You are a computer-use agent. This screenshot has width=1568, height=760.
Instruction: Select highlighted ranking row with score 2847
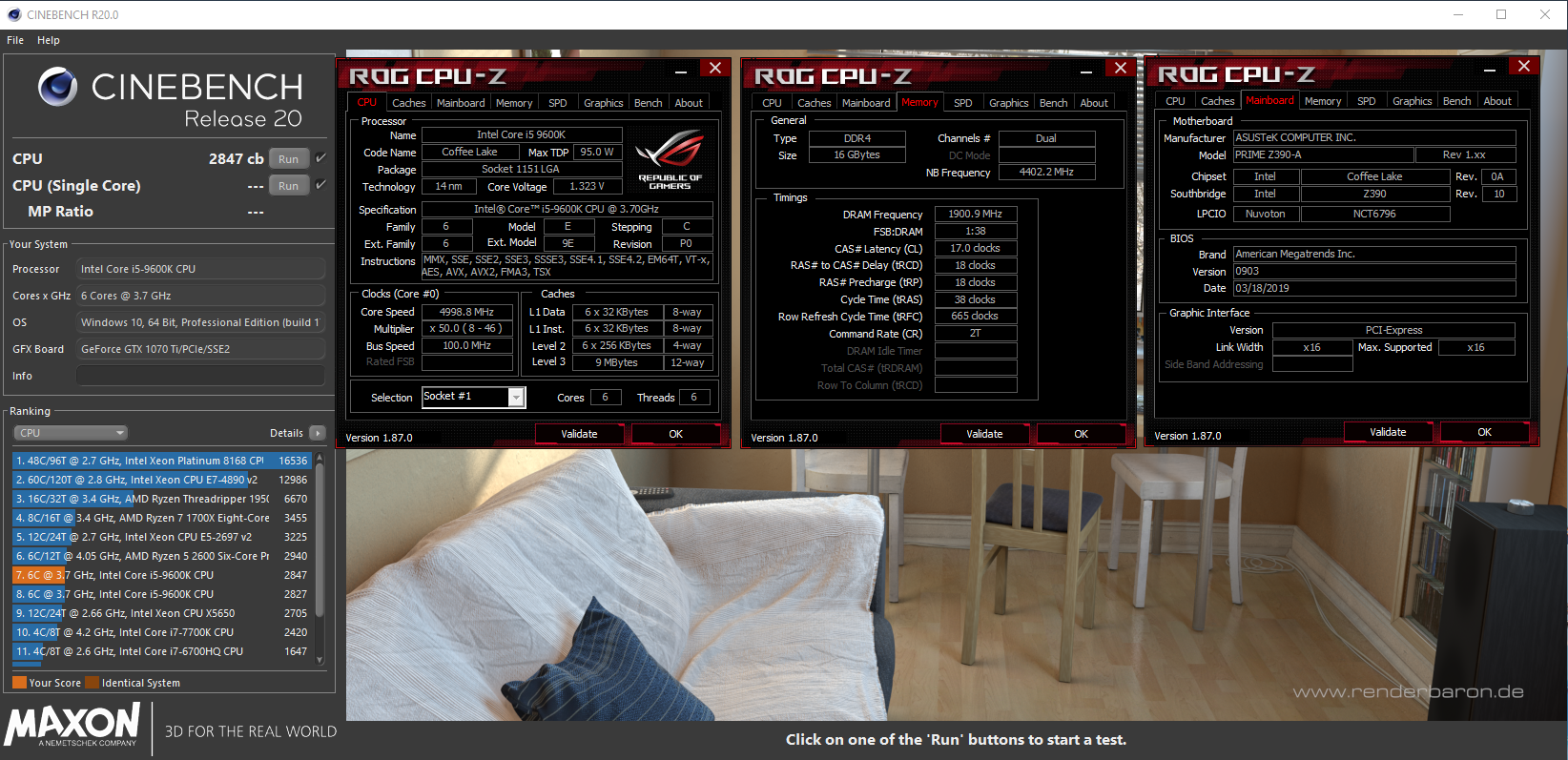point(162,575)
